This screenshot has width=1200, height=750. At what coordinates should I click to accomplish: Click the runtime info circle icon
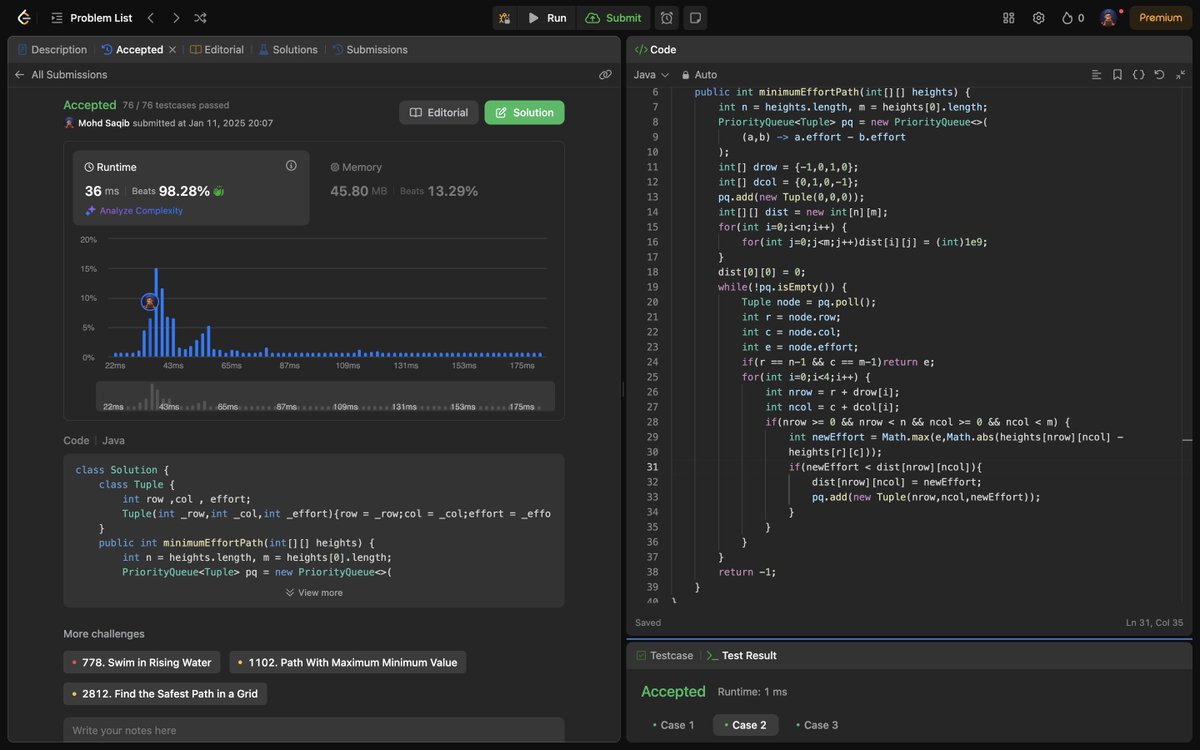tap(291, 166)
